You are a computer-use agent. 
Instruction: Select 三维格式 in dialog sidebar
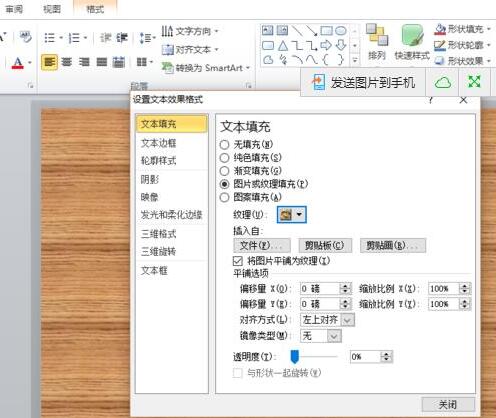158,234
